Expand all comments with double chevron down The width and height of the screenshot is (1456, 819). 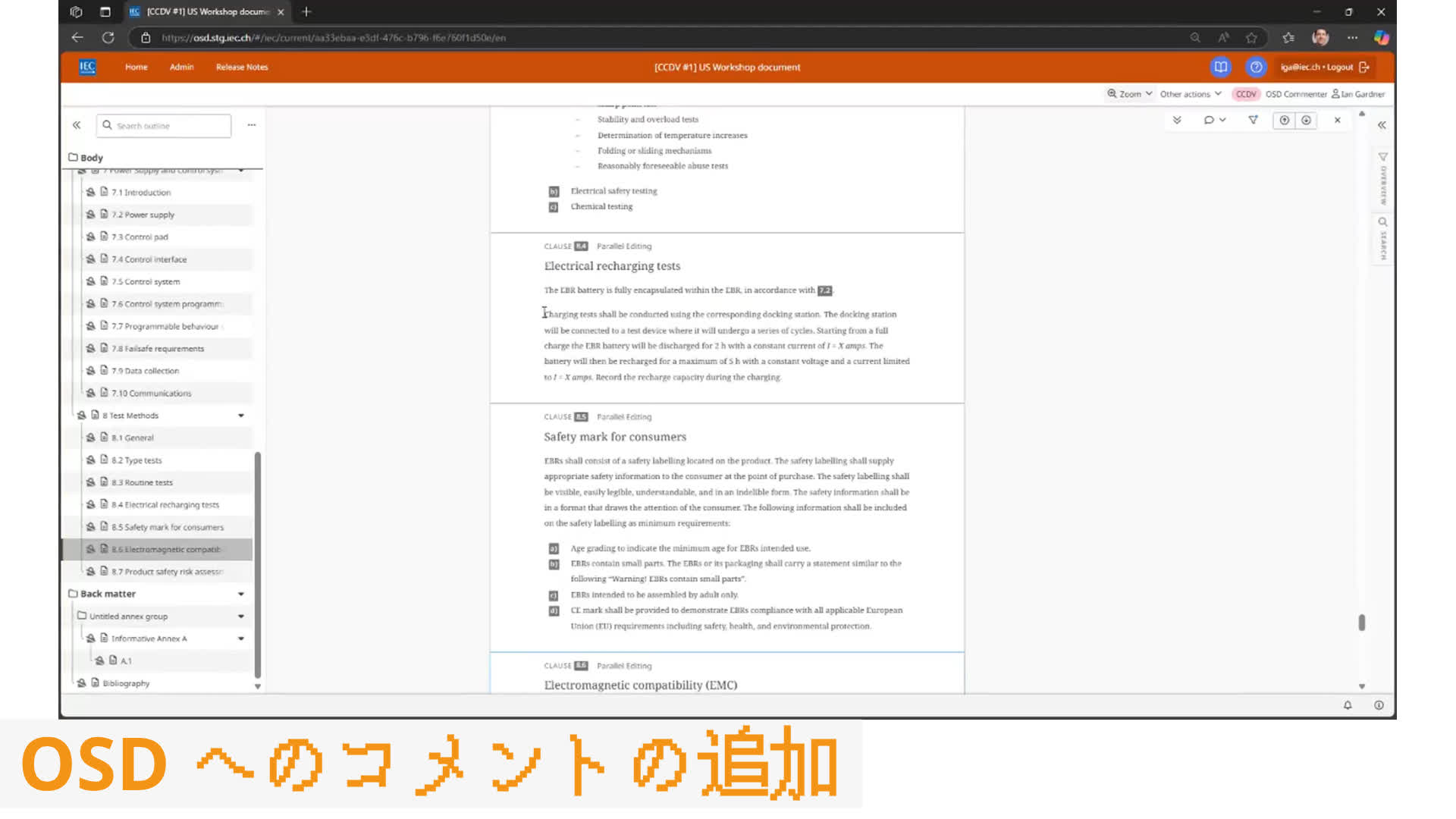coord(1177,120)
